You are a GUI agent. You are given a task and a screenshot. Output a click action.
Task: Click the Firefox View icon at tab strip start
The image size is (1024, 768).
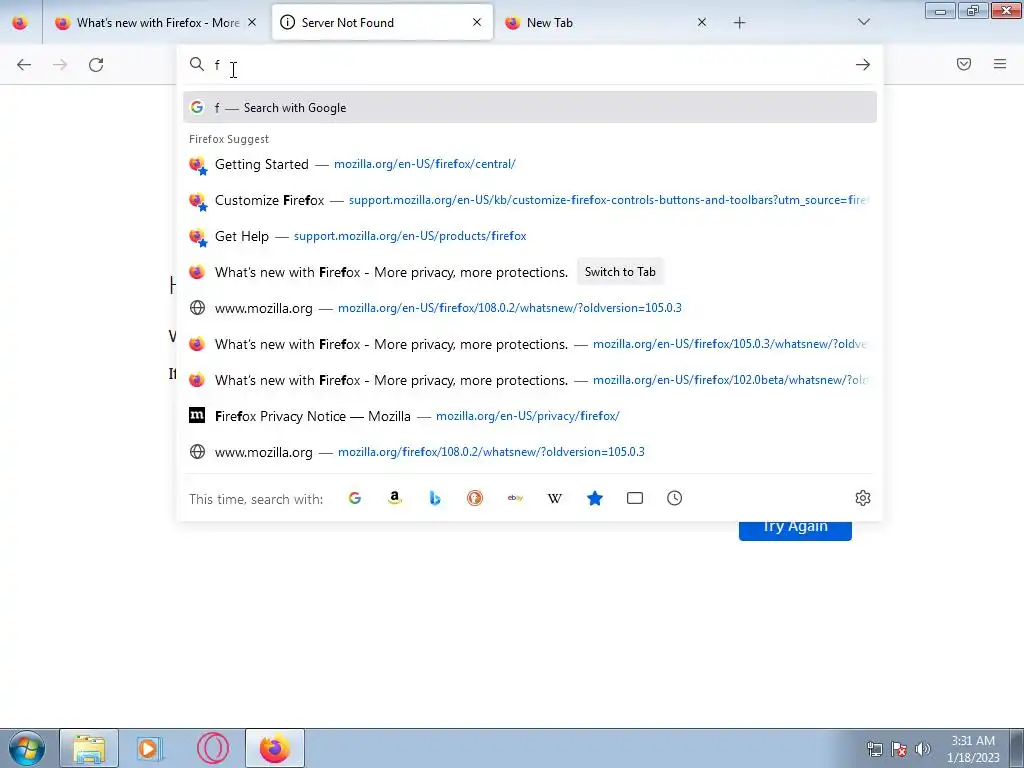click(20, 23)
